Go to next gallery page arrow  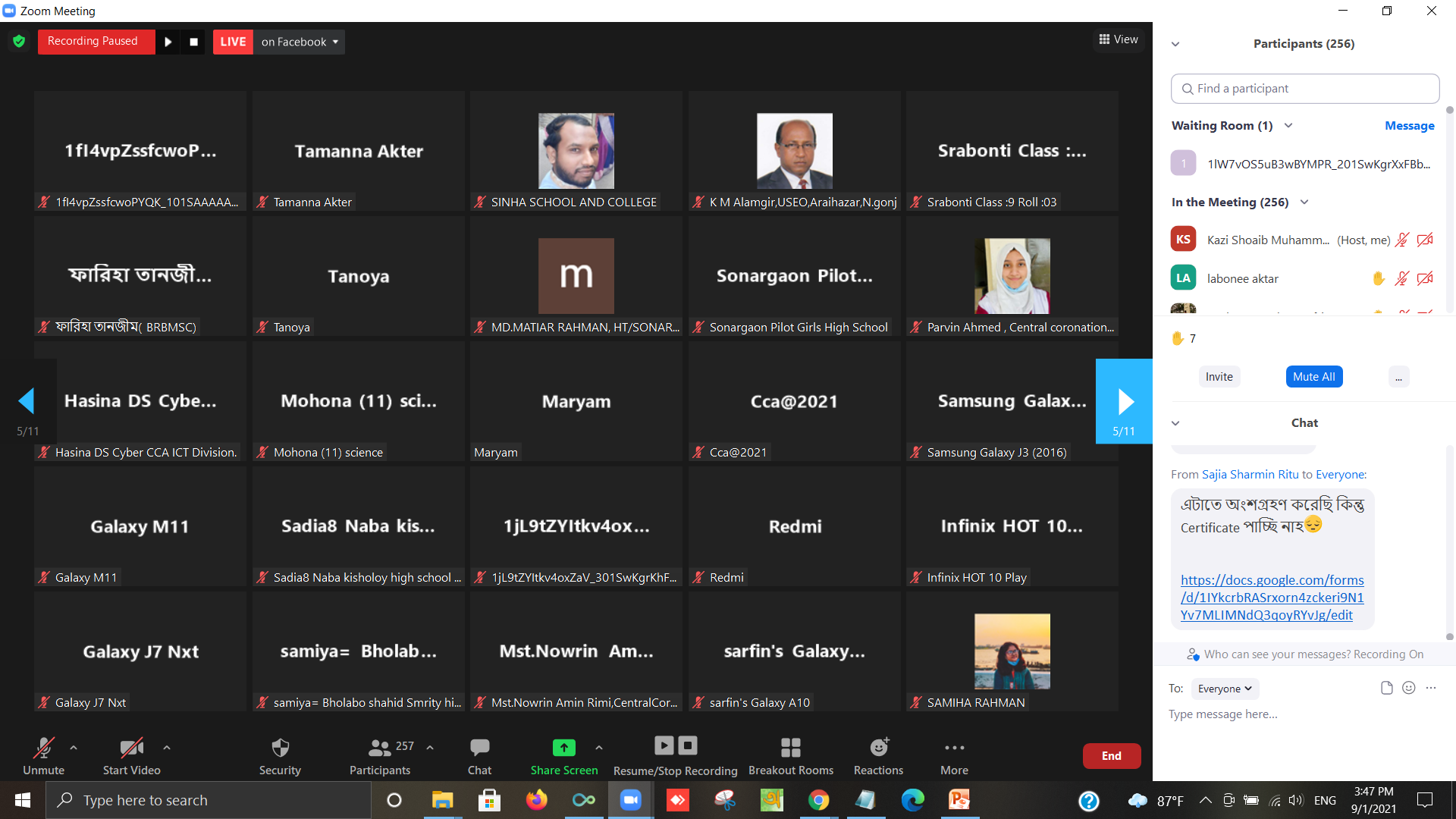coord(1124,401)
